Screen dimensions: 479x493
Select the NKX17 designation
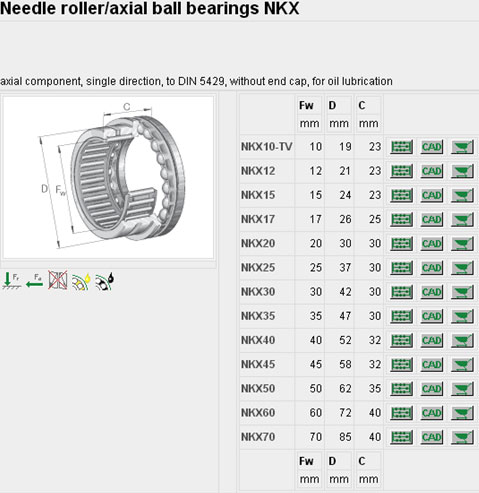[x=258, y=219]
